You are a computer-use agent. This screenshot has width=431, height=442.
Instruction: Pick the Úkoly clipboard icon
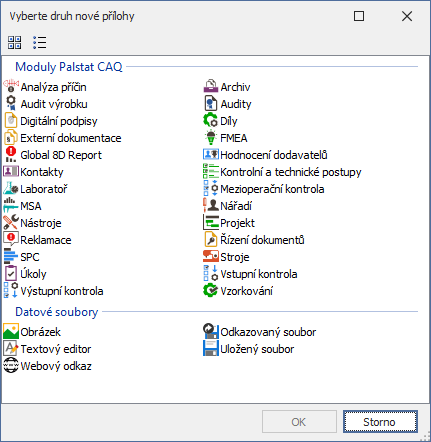tap(11, 274)
